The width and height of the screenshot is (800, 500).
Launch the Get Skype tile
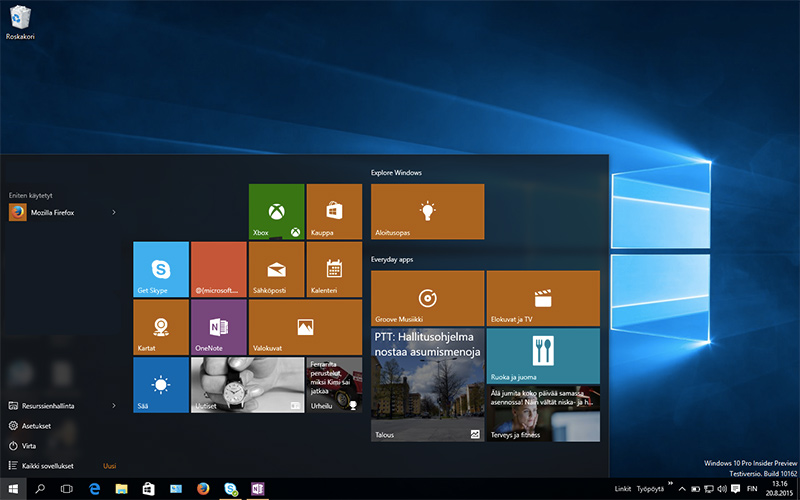coord(160,269)
